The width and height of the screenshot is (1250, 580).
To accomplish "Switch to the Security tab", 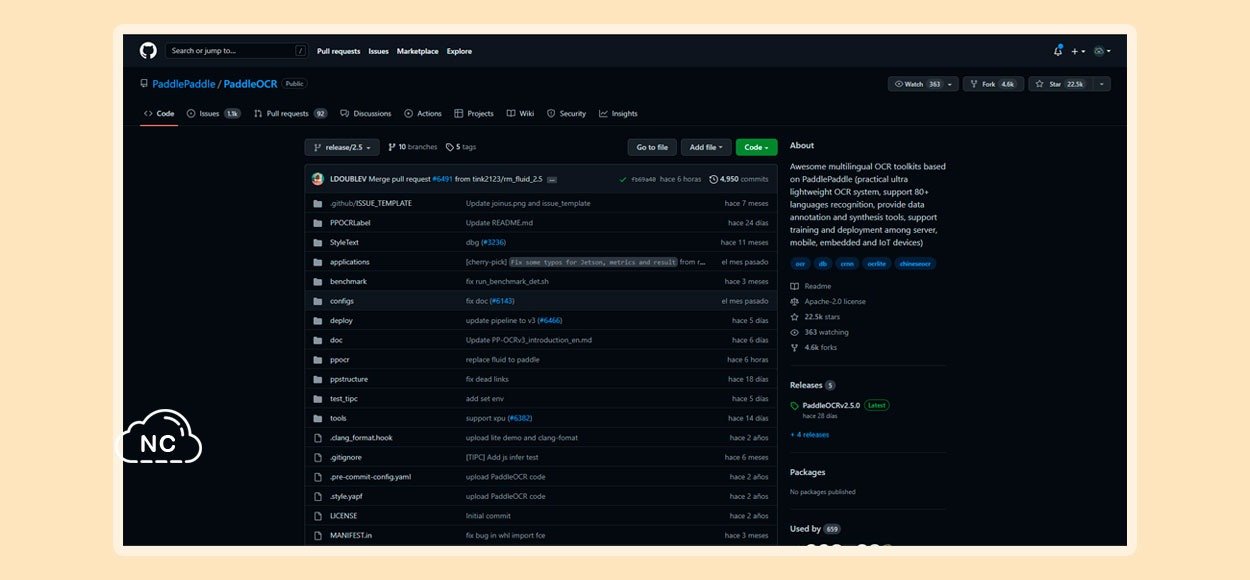I will (567, 114).
